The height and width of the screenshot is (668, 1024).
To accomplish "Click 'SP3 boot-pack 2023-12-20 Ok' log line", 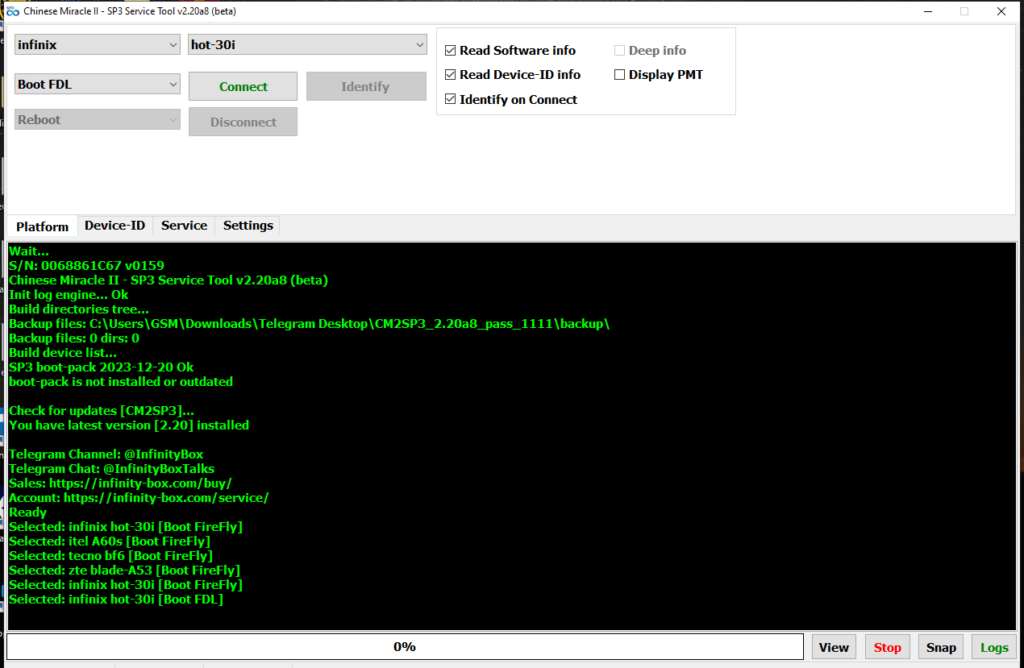I will pos(101,367).
